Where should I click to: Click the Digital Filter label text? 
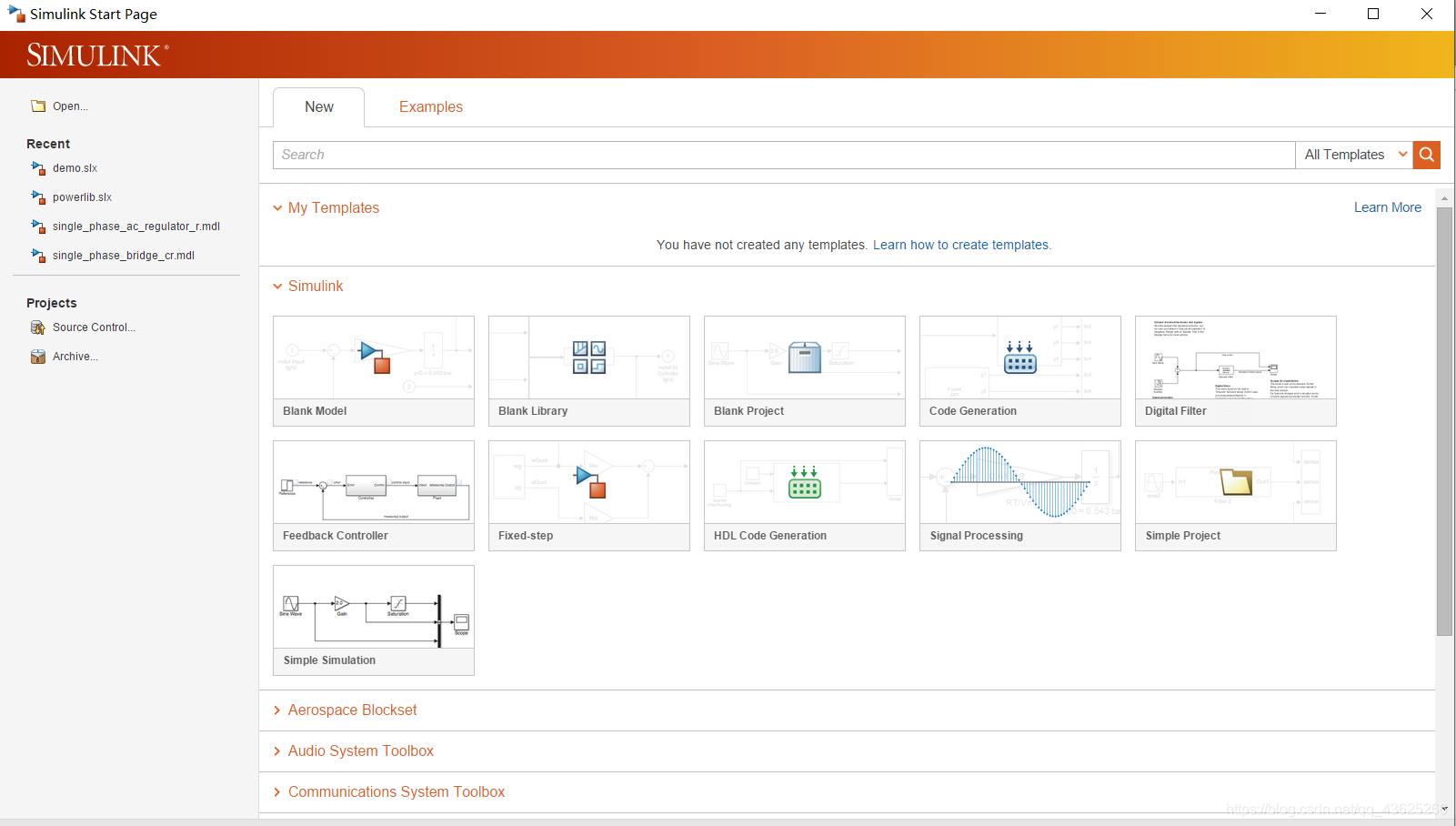(x=1176, y=411)
